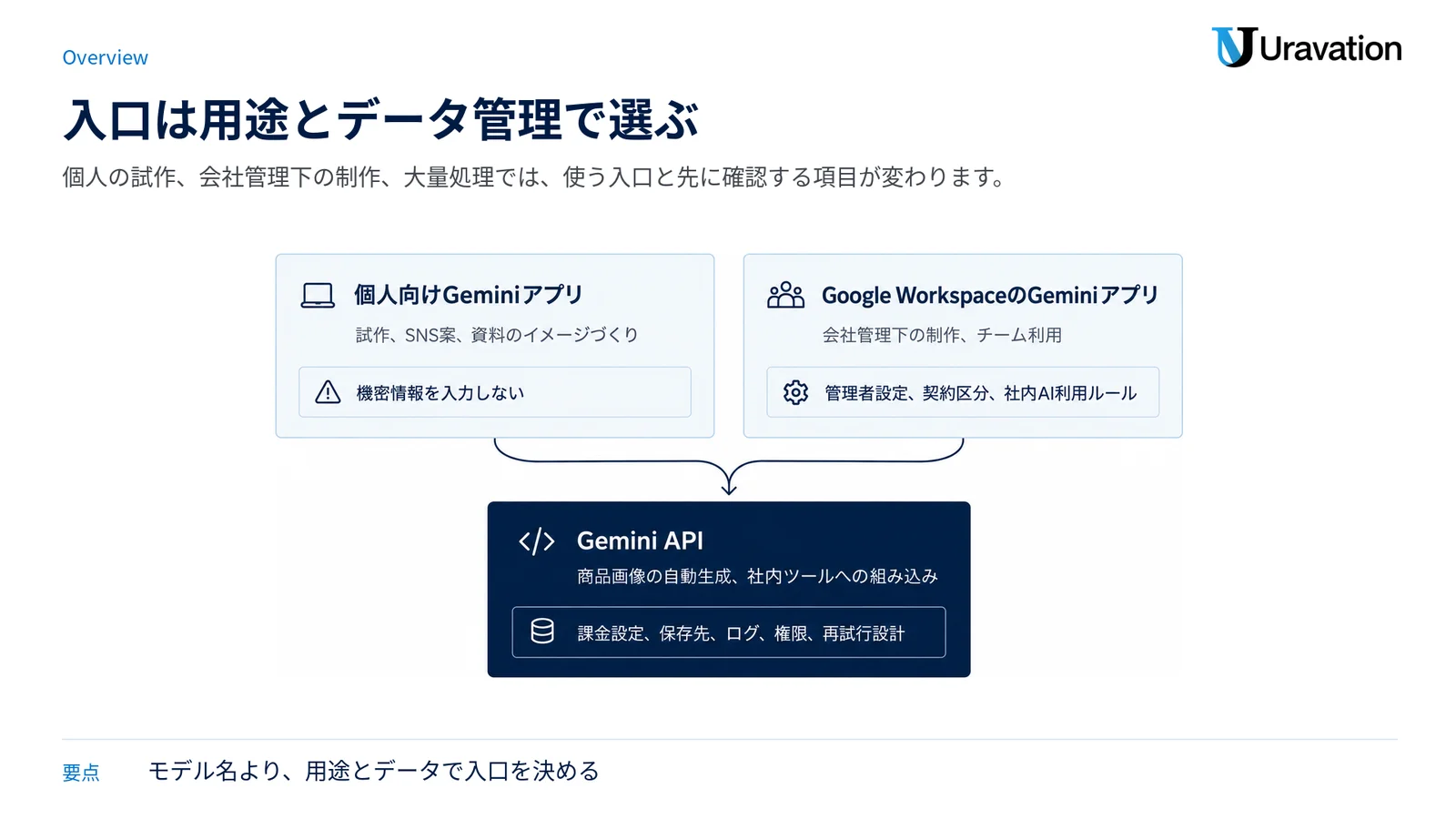Image resolution: width=1456 pixels, height=819 pixels.
Task: Click the code brackets icon beside Gemini API
Action: tap(536, 541)
